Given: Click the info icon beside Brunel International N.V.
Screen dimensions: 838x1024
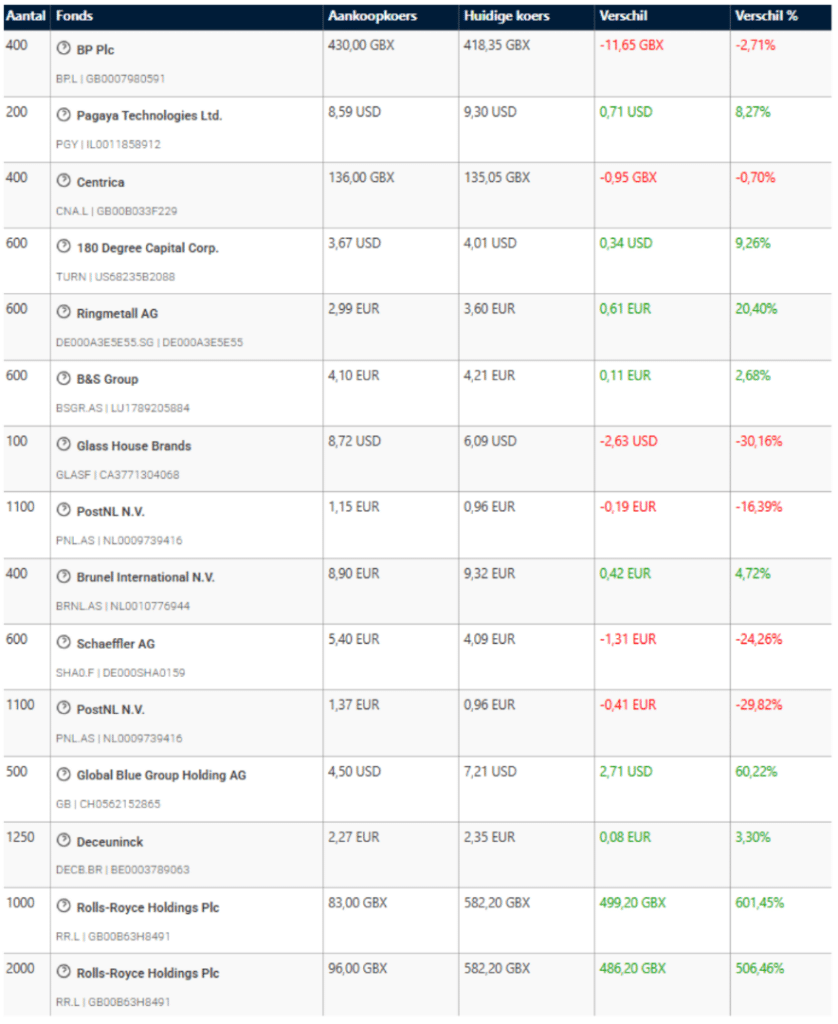Looking at the screenshot, I should point(64,577).
